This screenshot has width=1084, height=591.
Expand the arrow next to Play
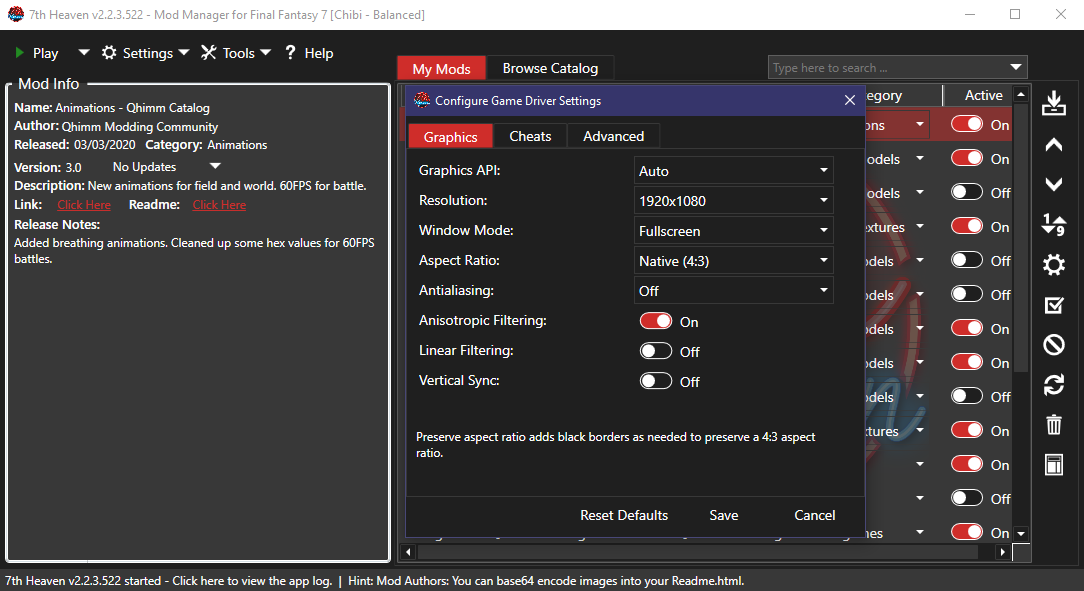point(84,53)
